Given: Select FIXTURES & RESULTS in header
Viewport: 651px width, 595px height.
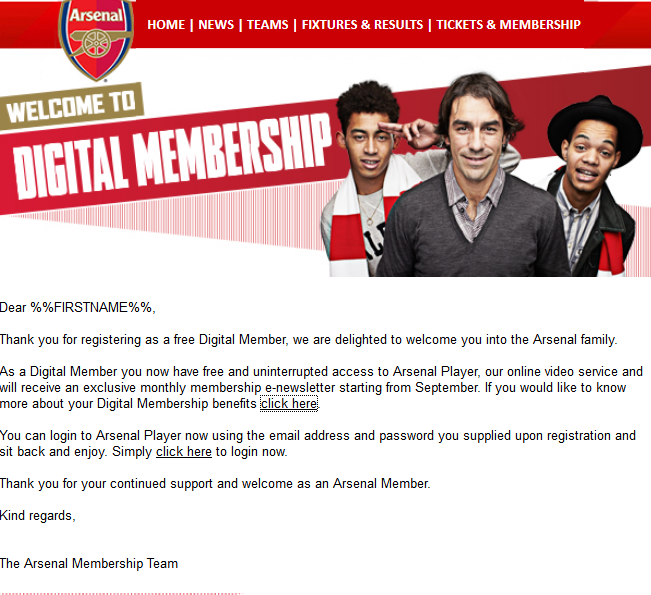Looking at the screenshot, I should click(362, 24).
